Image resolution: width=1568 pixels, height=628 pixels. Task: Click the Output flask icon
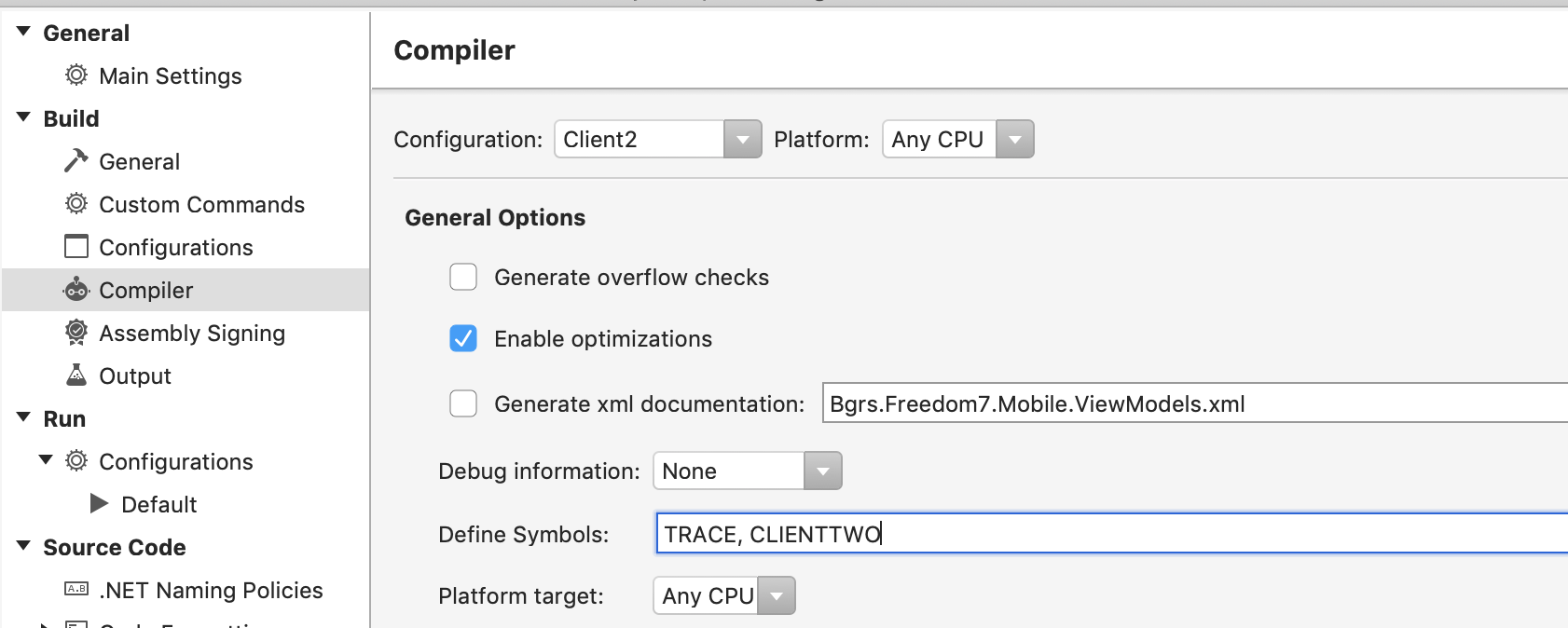(x=76, y=375)
